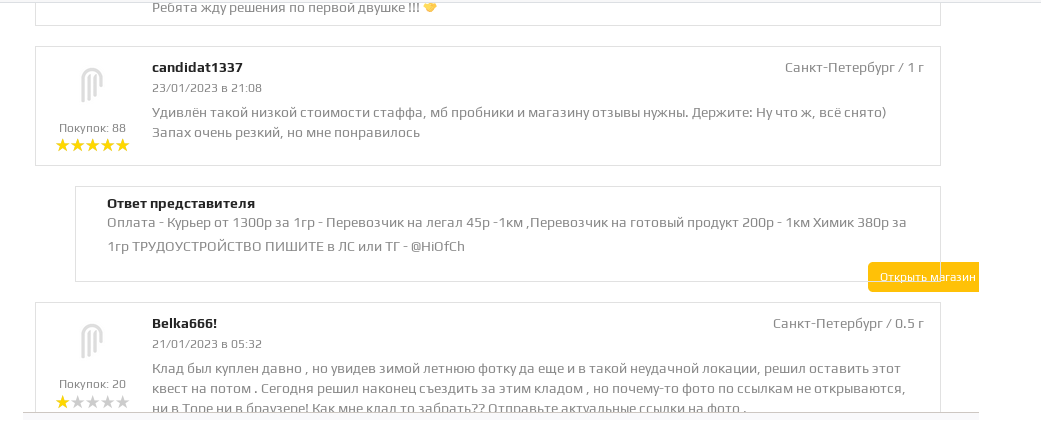
Task: Click the first gold star under candidat1337
Action: click(x=63, y=145)
